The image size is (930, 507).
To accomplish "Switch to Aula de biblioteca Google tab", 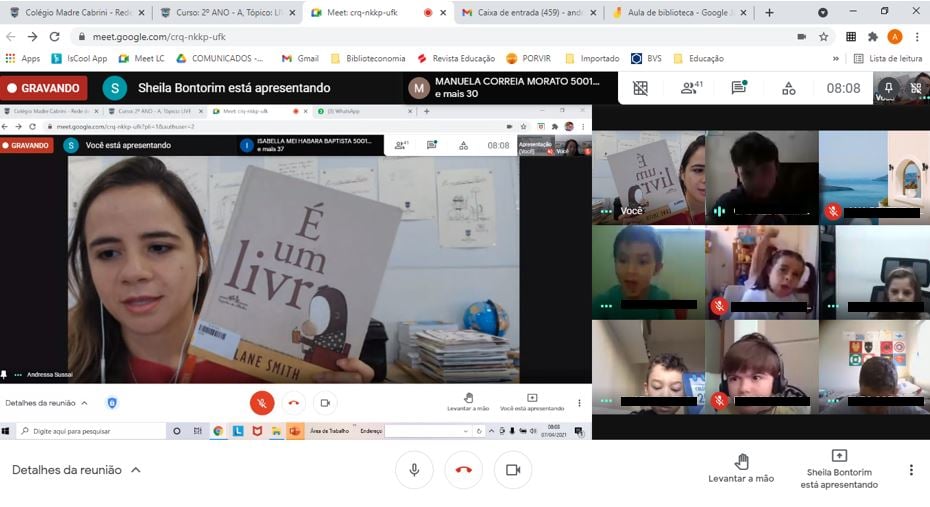I will pyautogui.click(x=679, y=12).
